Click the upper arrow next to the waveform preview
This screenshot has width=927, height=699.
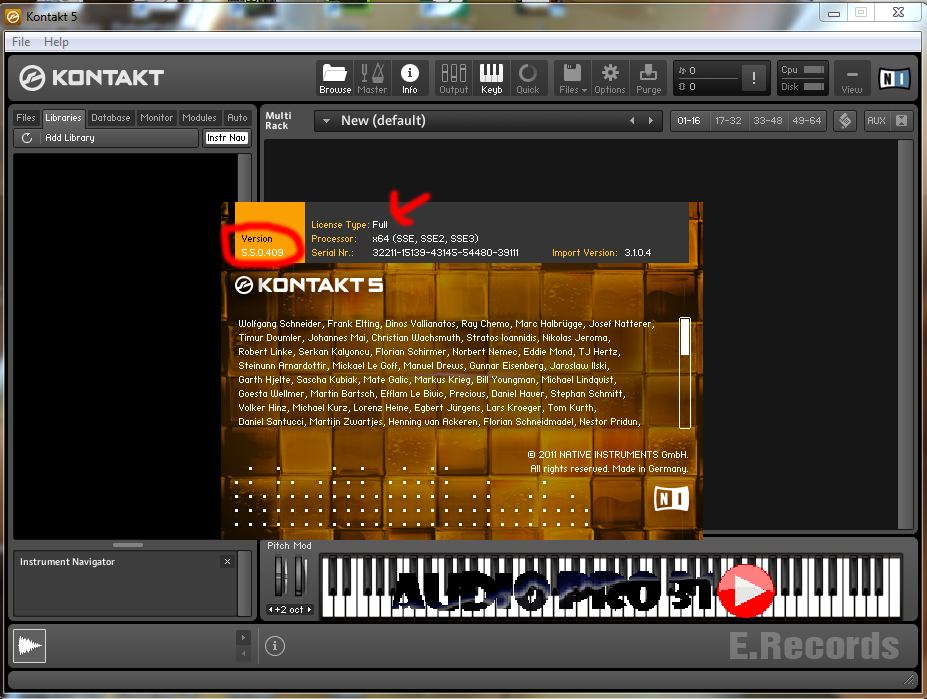click(x=244, y=637)
